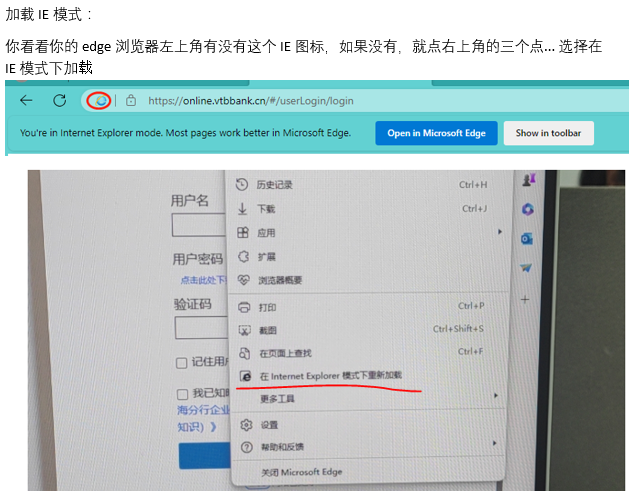Click the paper plane sidebar icon
This screenshot has height=491, width=632.
coord(526,268)
